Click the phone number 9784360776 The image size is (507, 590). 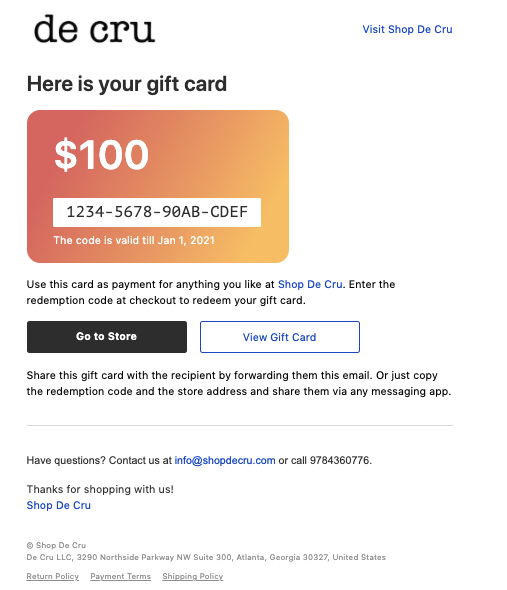(339, 460)
